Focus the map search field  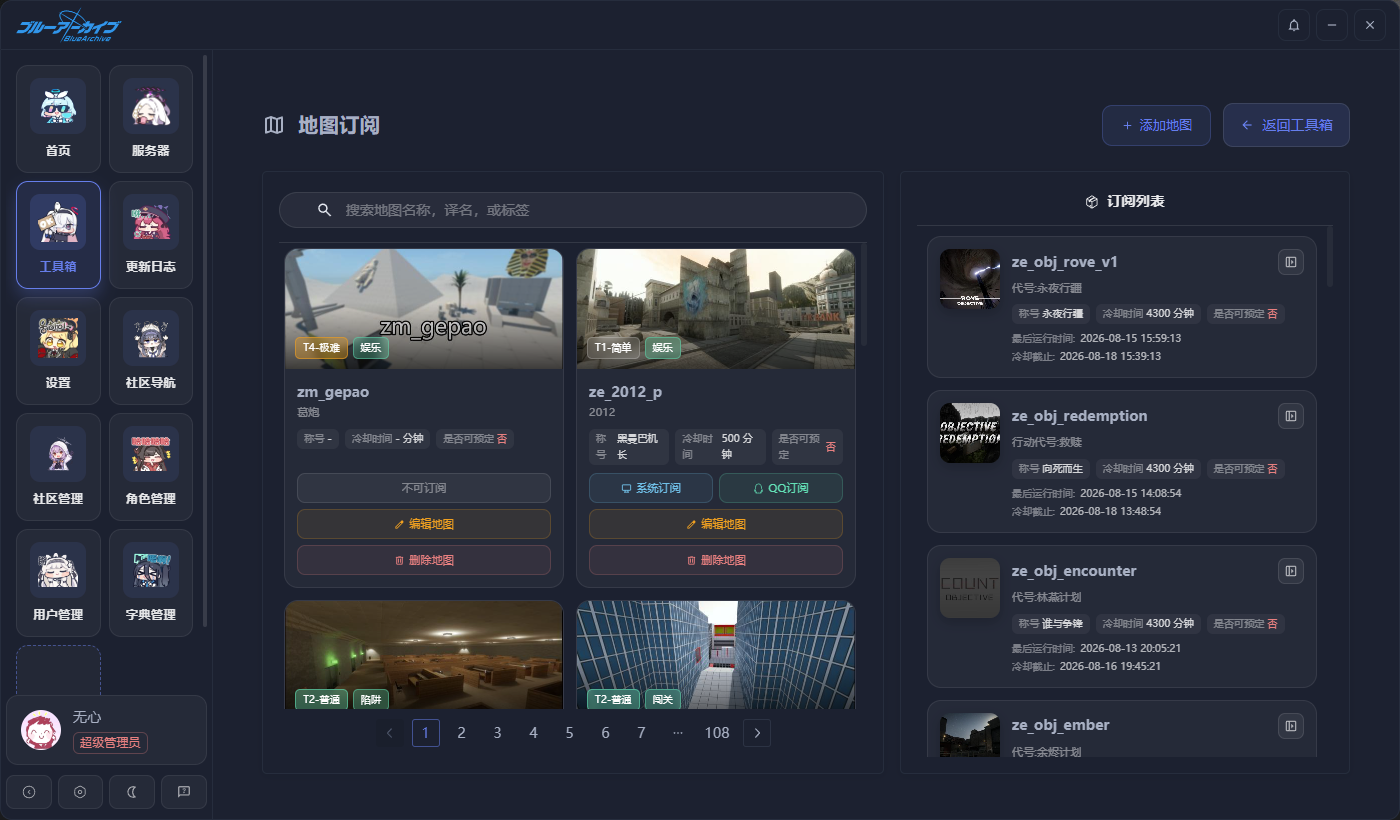(573, 210)
